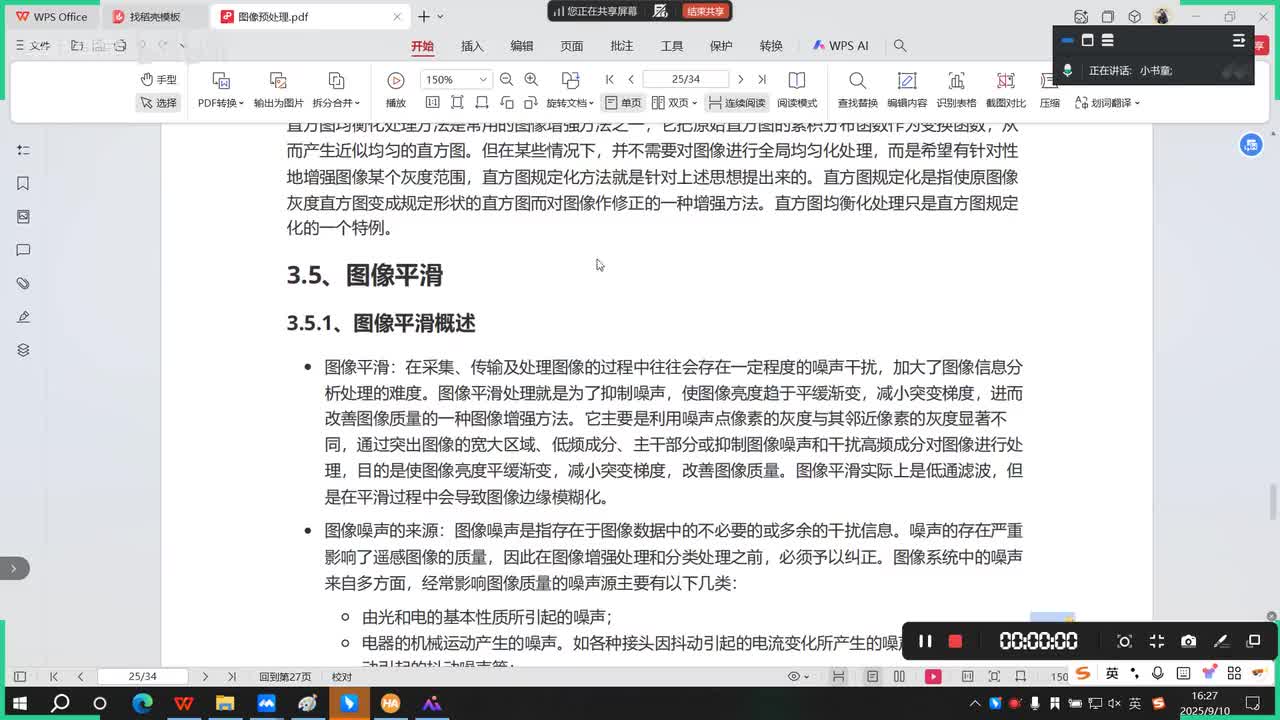This screenshot has height=720, width=1280.
Task: Go to previous page in toolbar
Action: pos(631,80)
